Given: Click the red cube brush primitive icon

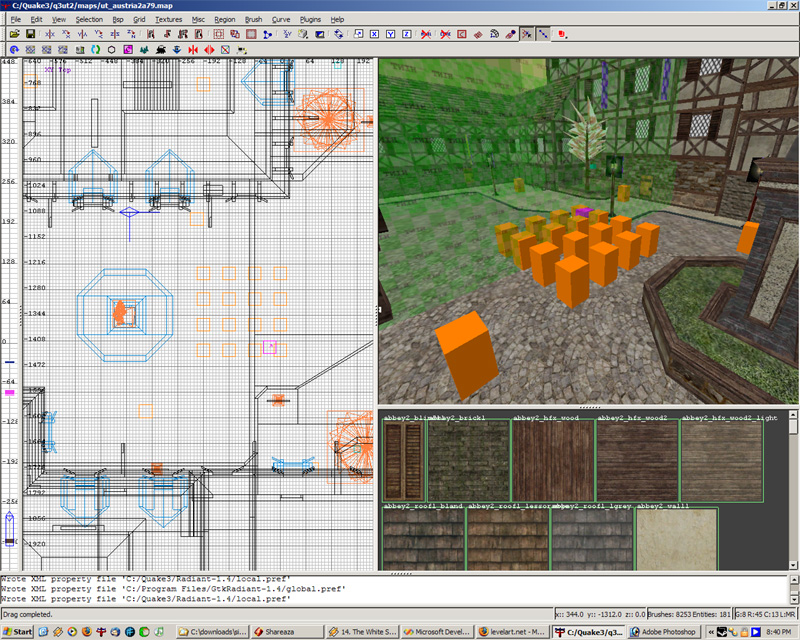Looking at the screenshot, I should click(x=562, y=34).
